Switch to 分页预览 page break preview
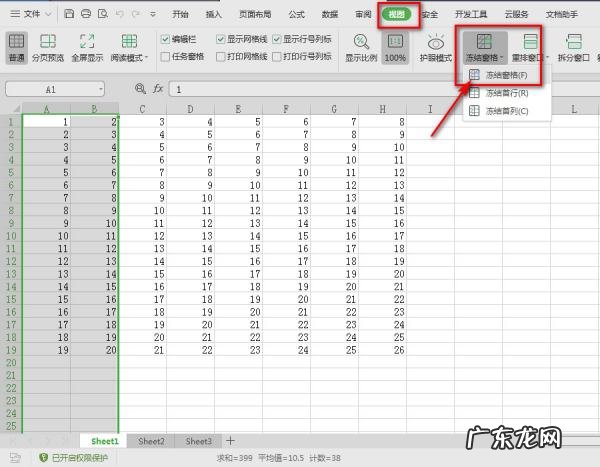Image resolution: width=600 pixels, height=467 pixels. (x=48, y=48)
